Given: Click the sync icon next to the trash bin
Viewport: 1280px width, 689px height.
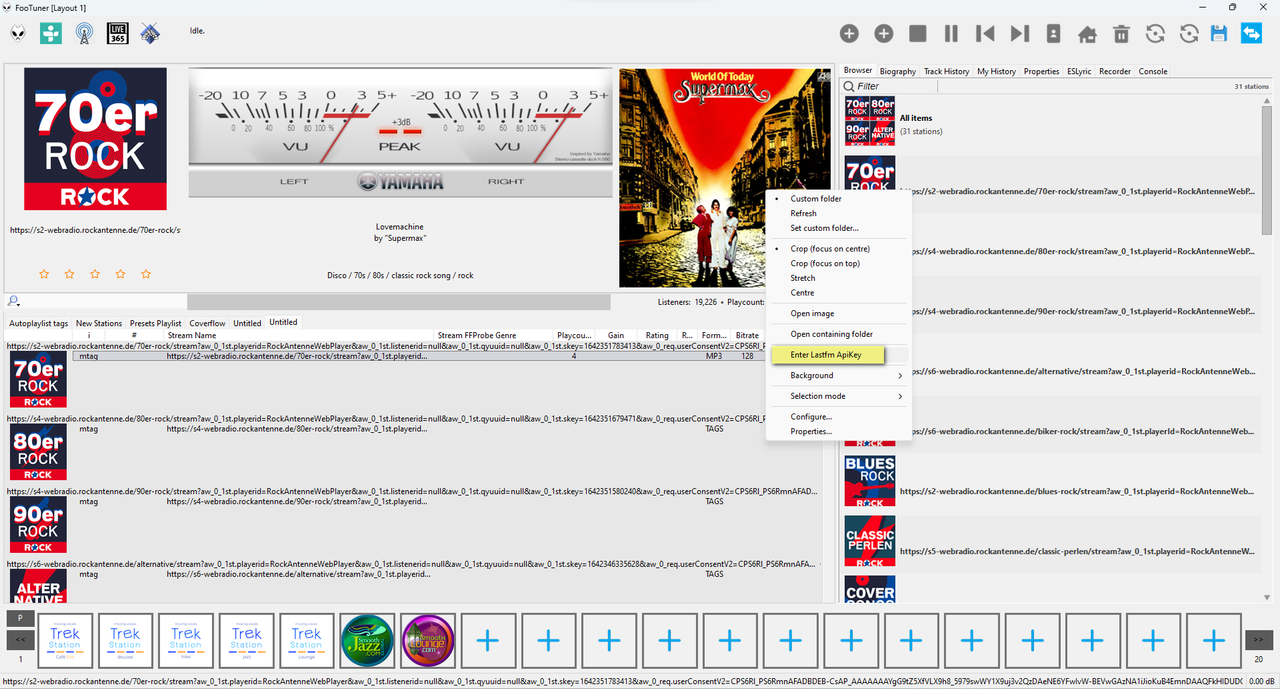Looking at the screenshot, I should [1155, 33].
